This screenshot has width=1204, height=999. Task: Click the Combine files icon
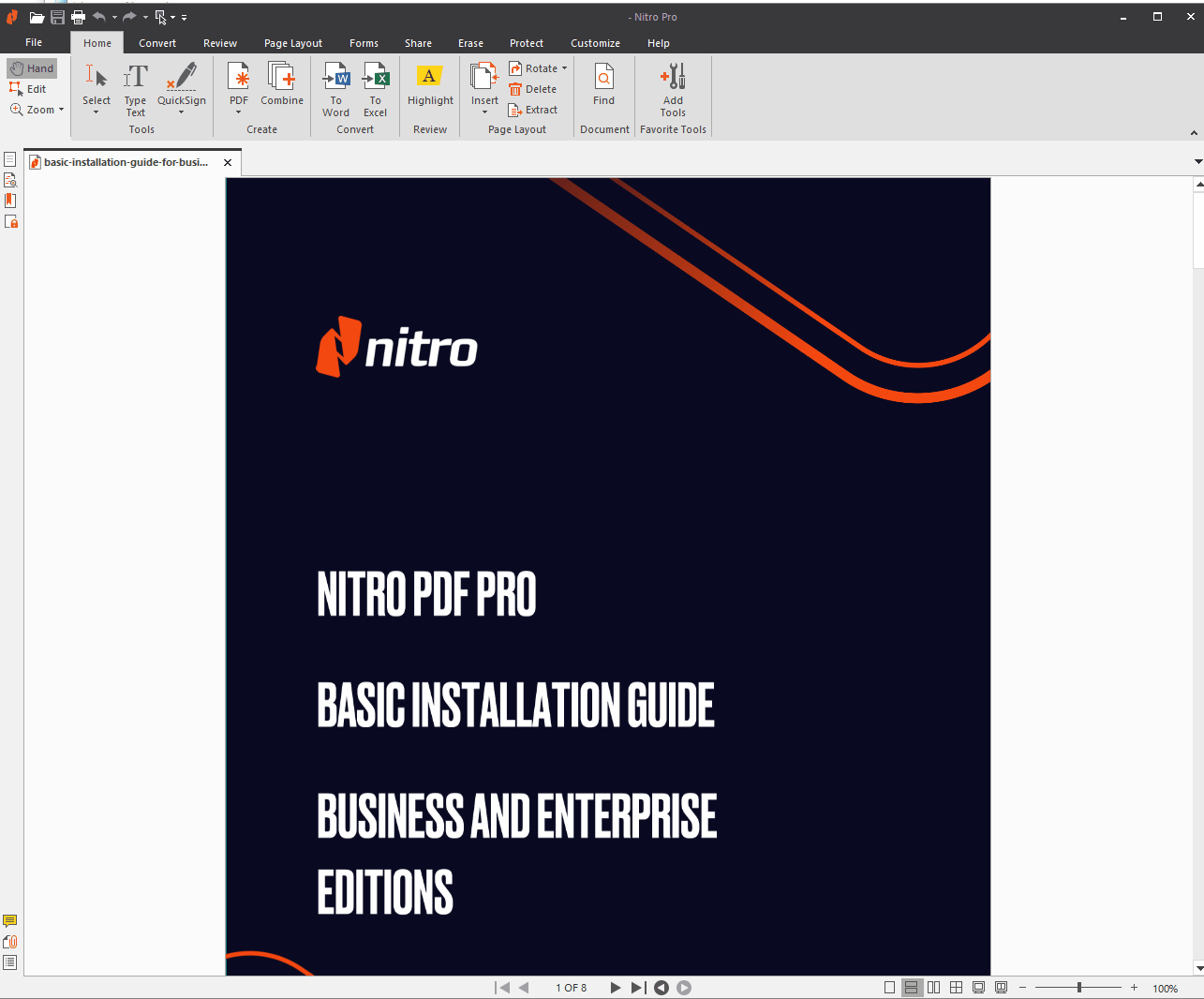tap(281, 84)
